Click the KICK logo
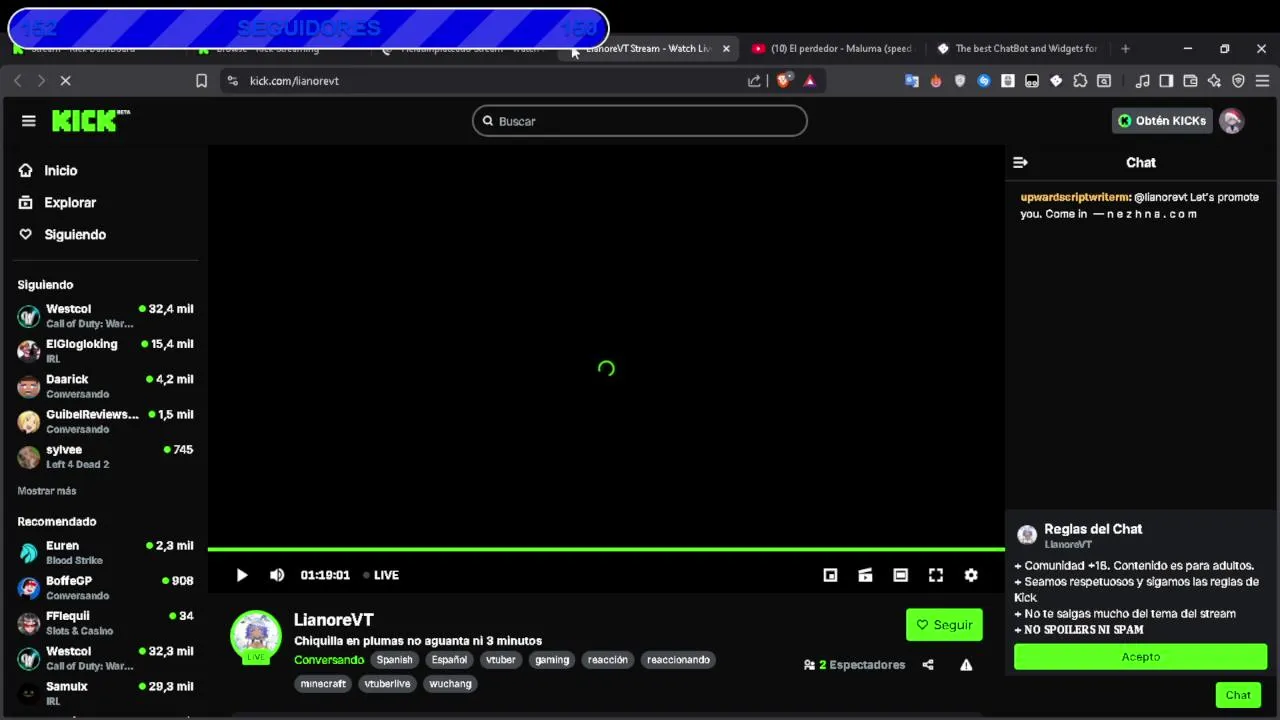 (x=91, y=121)
